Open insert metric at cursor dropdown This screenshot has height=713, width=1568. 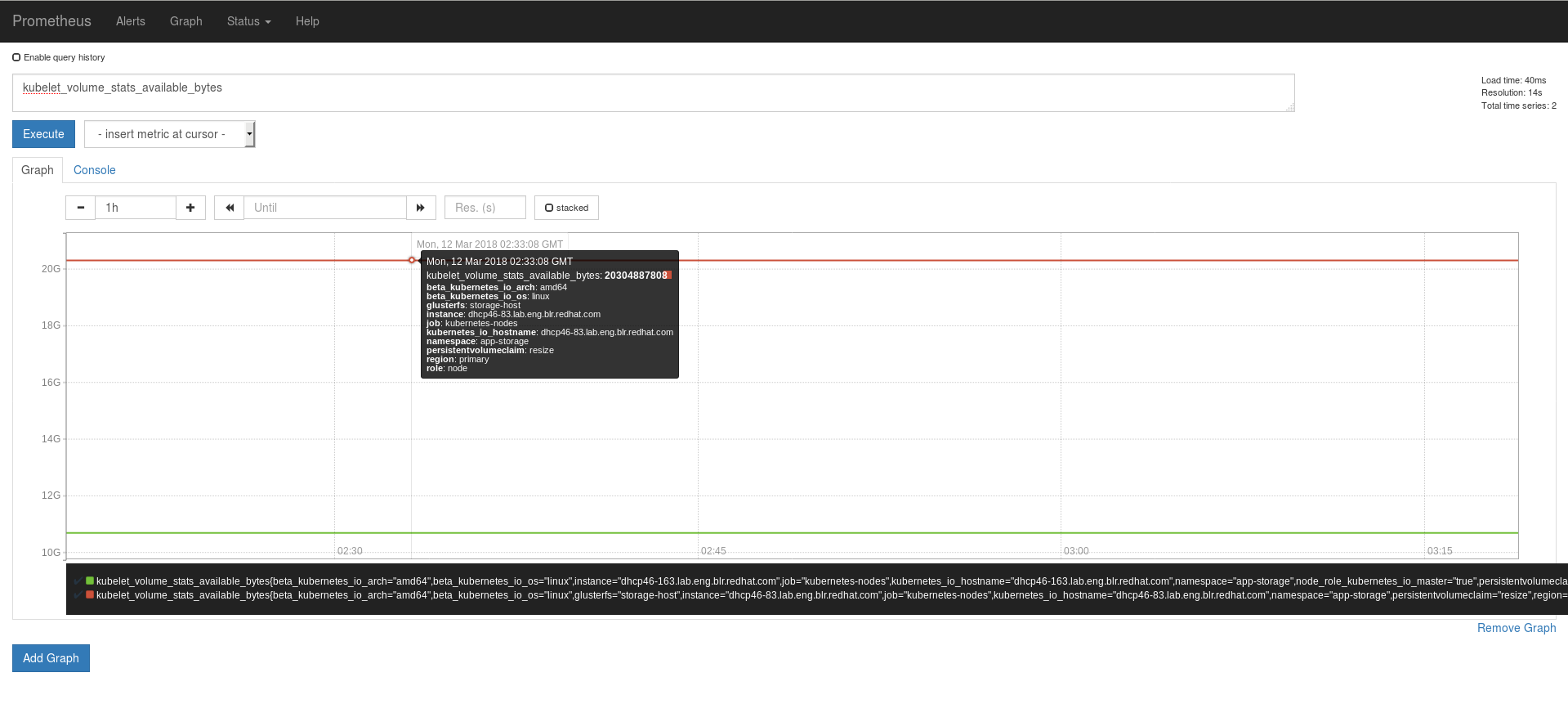tap(170, 134)
